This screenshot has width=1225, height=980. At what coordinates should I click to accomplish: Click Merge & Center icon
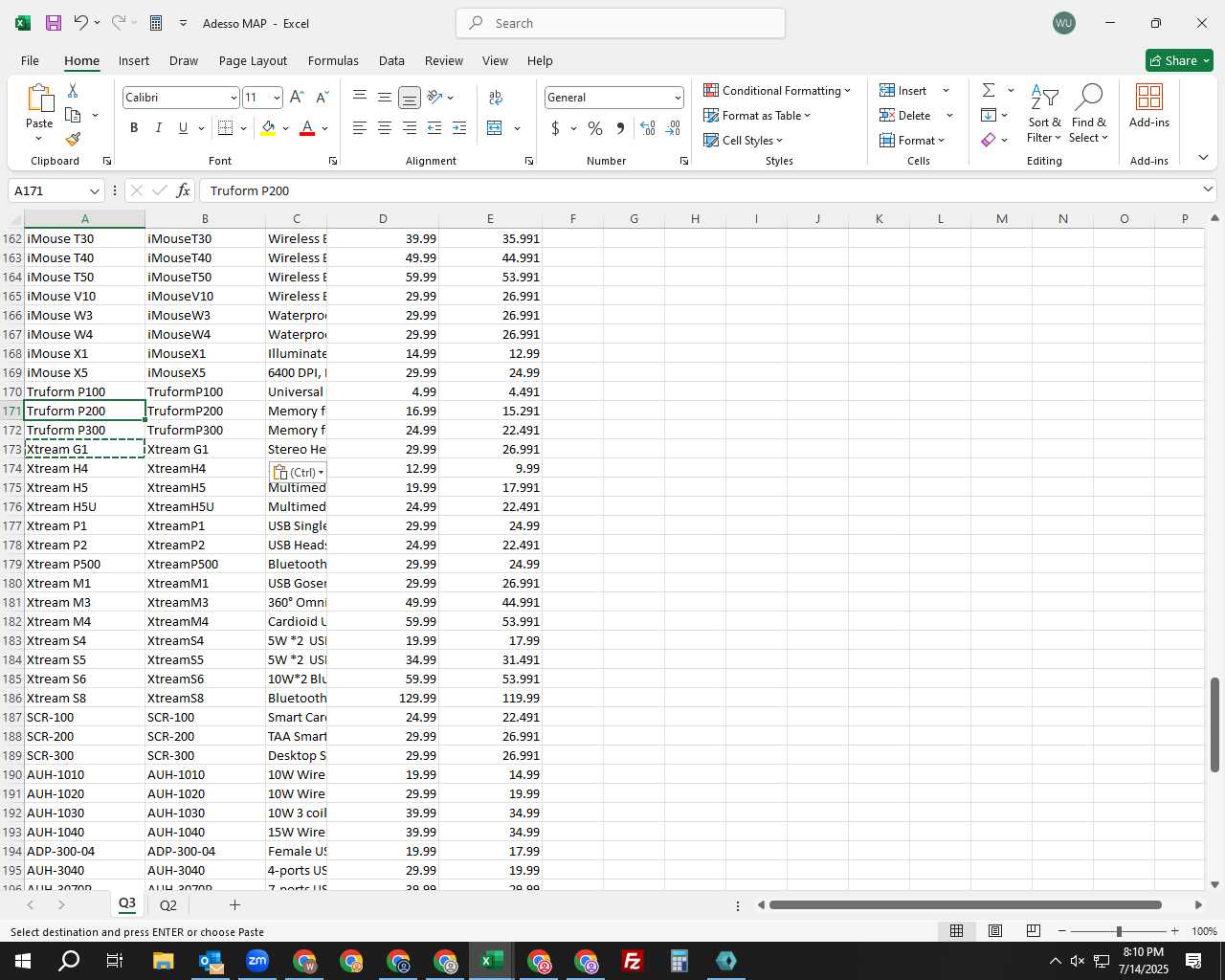point(495,128)
